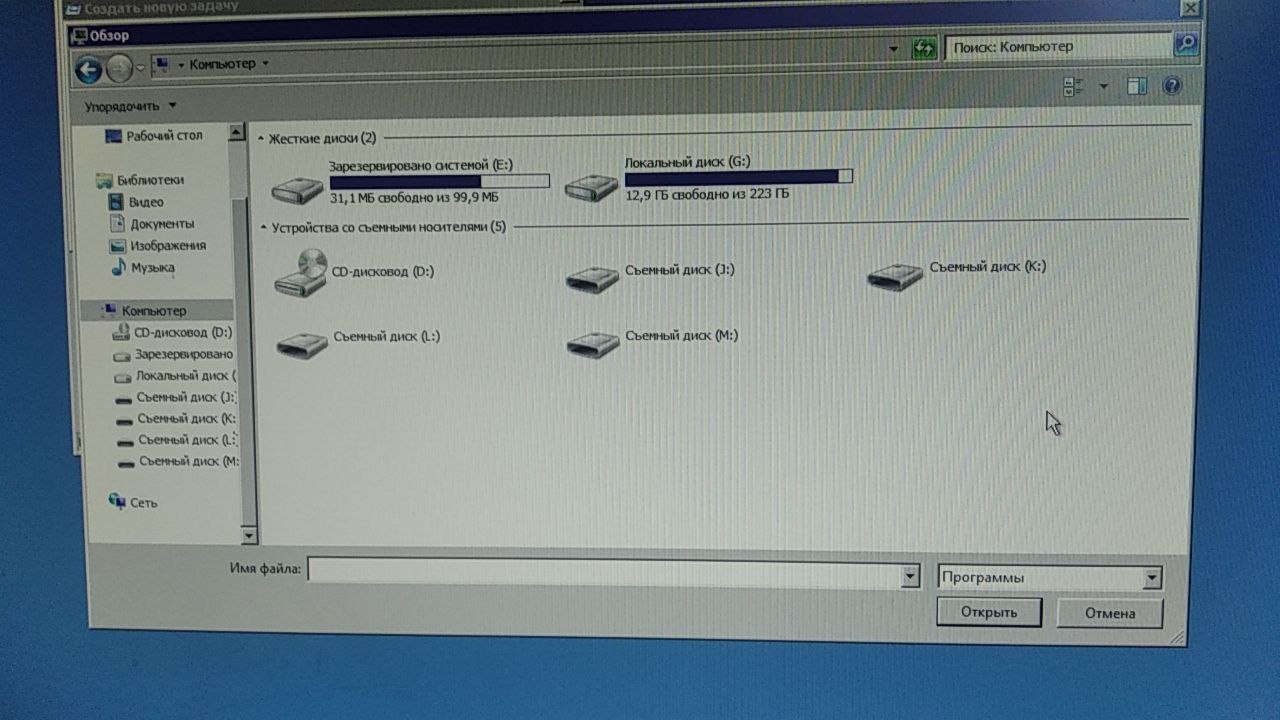Select 'Съемный диск (L:)' in the navigation tree

(177, 440)
